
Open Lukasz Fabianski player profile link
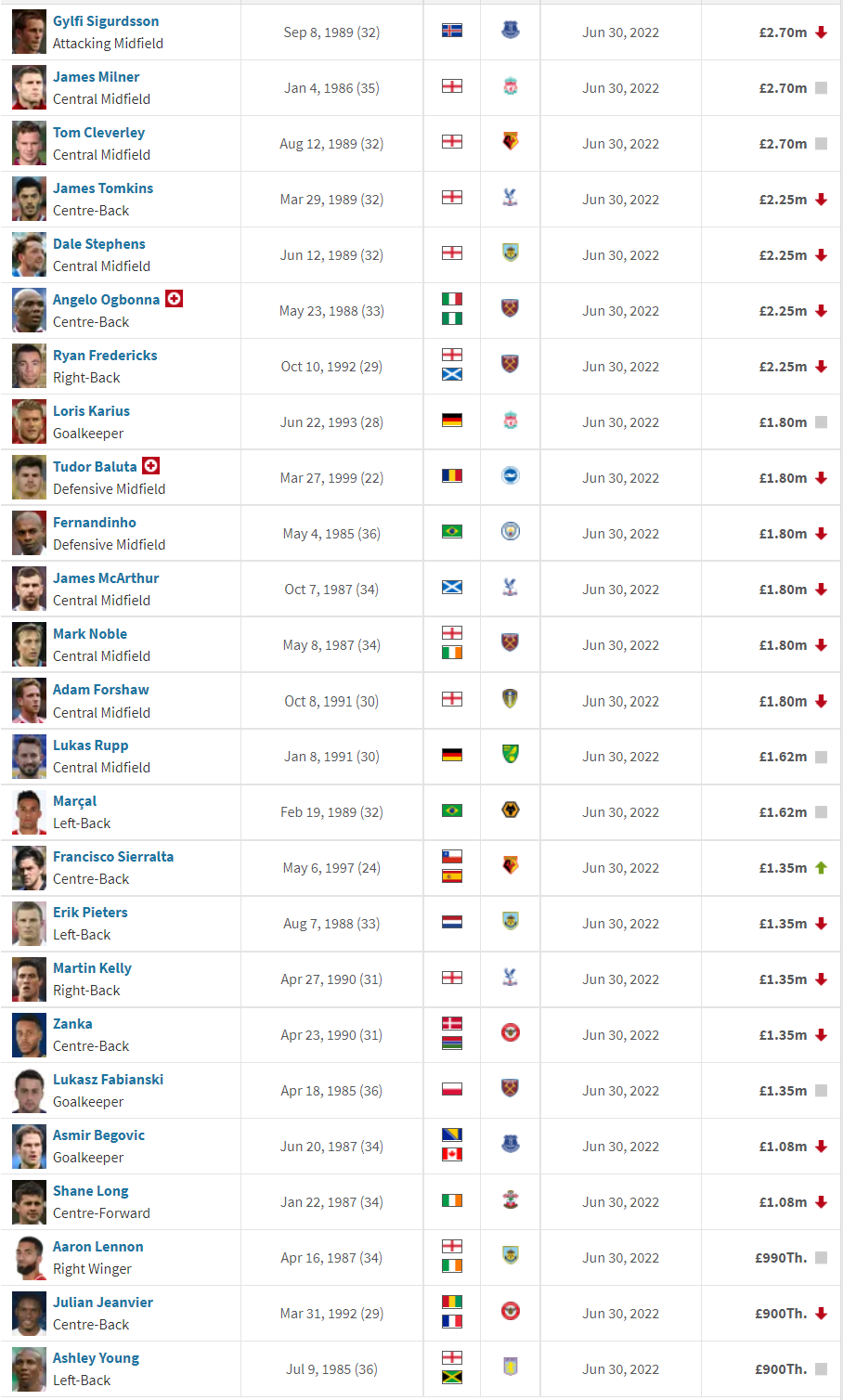(x=108, y=1080)
